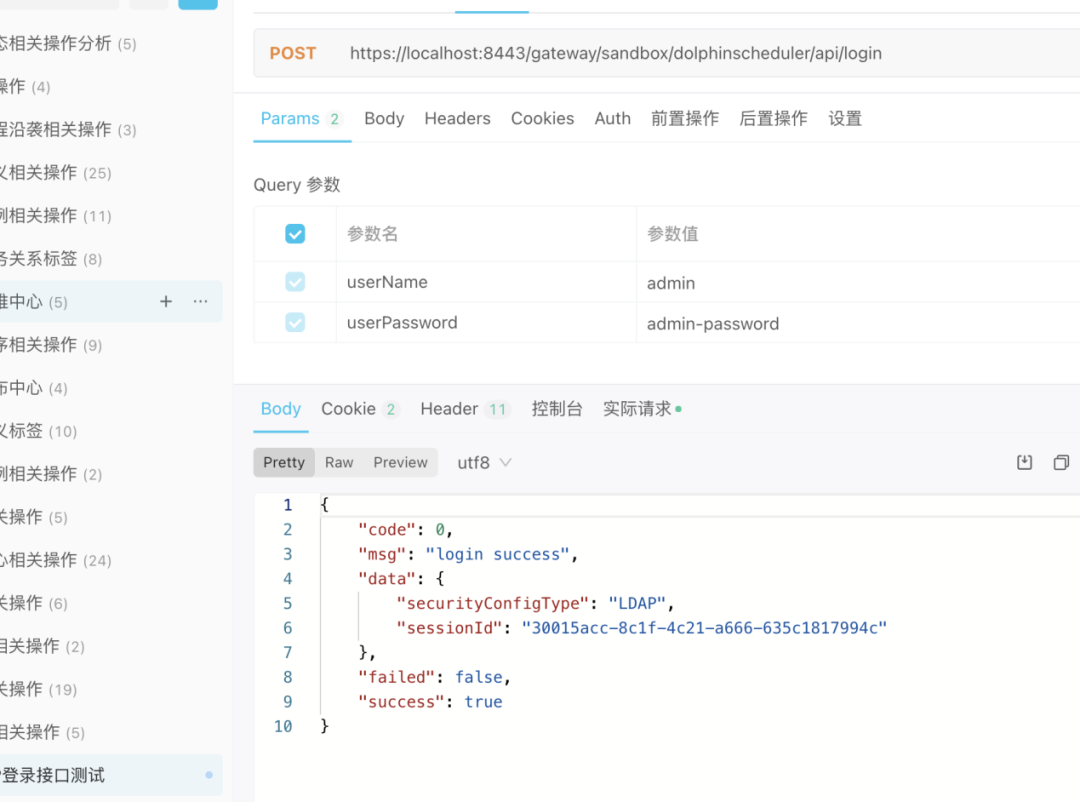Open the Cookies request tab

542,119
